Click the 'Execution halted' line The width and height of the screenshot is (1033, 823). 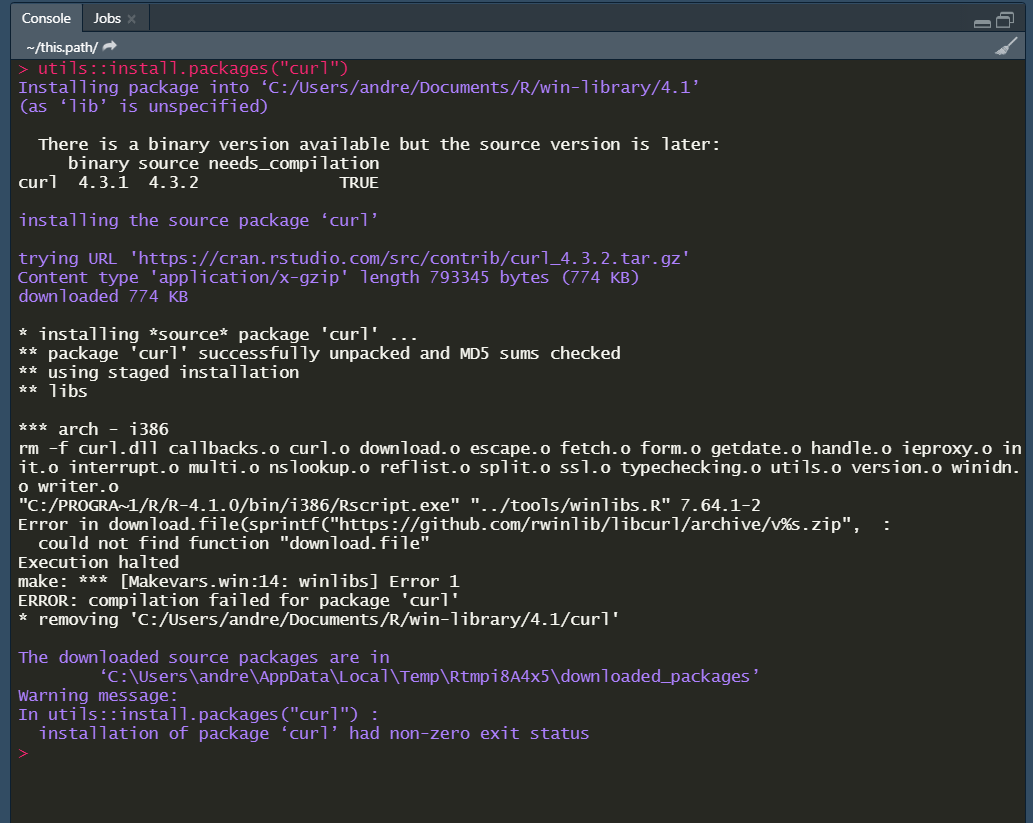[98, 563]
